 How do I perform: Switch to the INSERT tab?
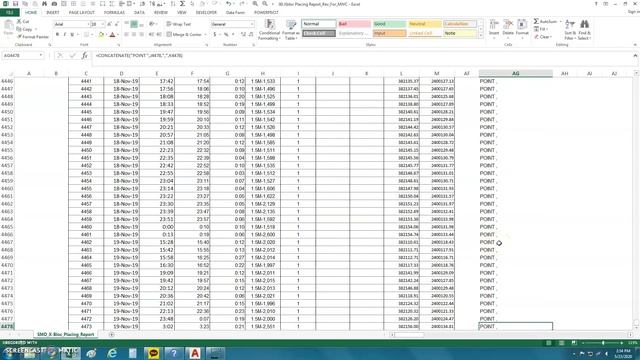53,13
